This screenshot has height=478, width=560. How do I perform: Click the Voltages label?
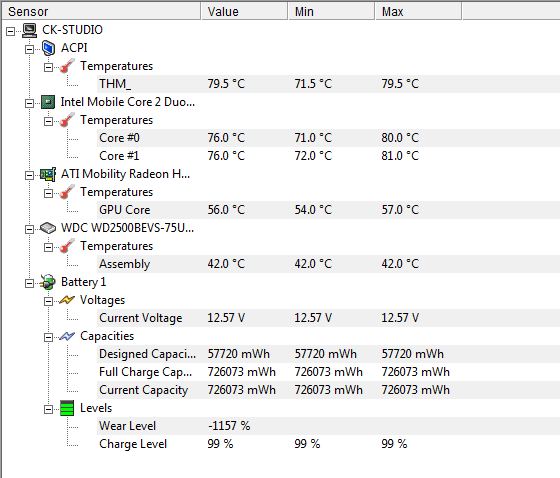point(102,300)
